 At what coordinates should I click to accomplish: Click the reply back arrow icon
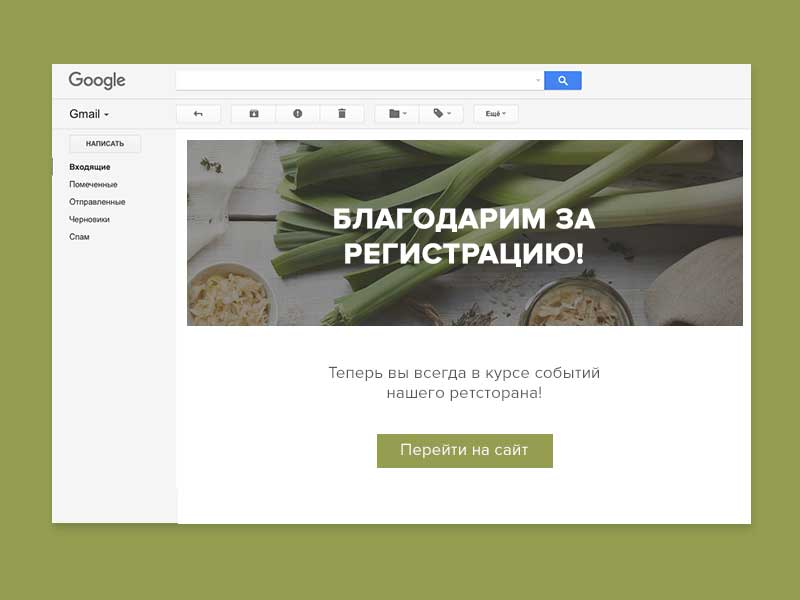click(x=198, y=114)
